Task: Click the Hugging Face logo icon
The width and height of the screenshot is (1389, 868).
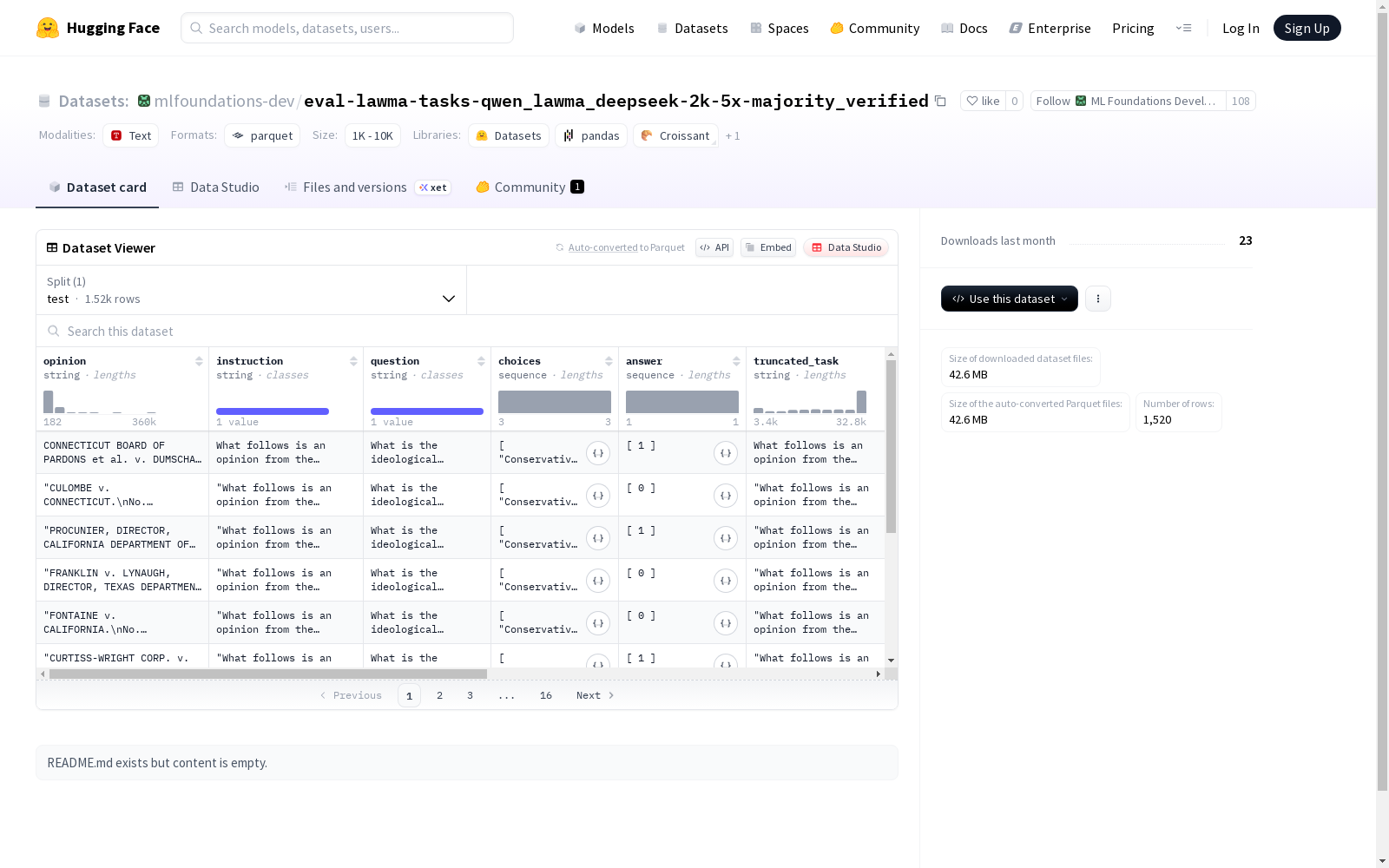Action: pos(48,28)
